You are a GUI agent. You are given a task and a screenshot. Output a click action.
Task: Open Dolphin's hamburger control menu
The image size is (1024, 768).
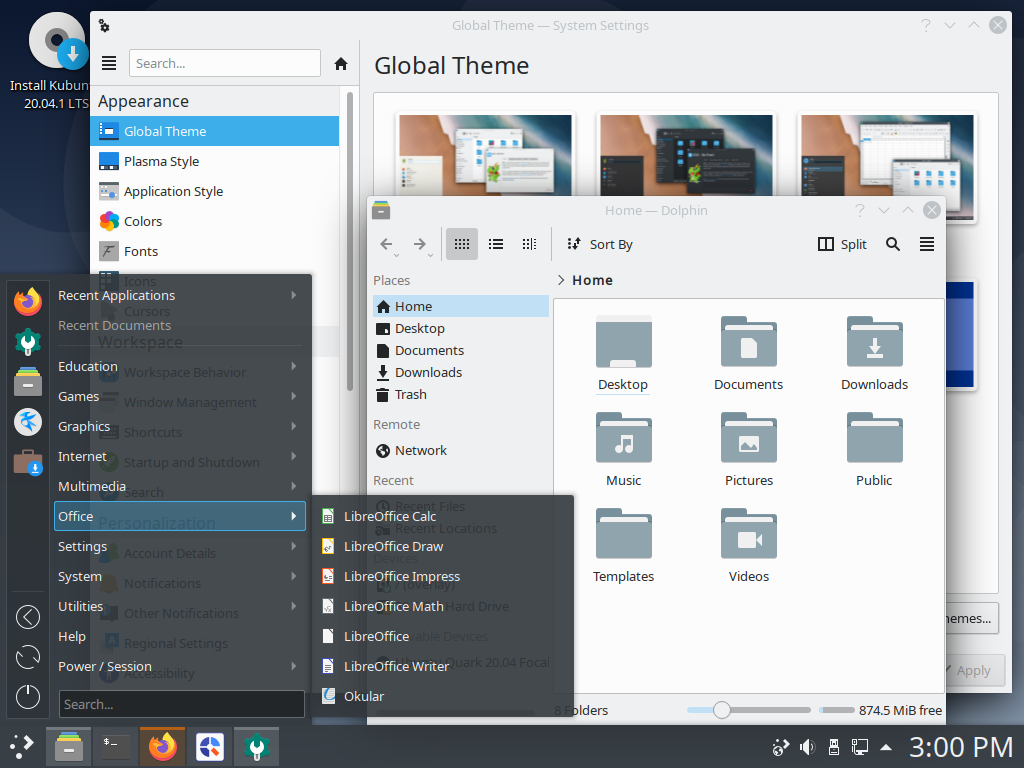click(x=927, y=244)
